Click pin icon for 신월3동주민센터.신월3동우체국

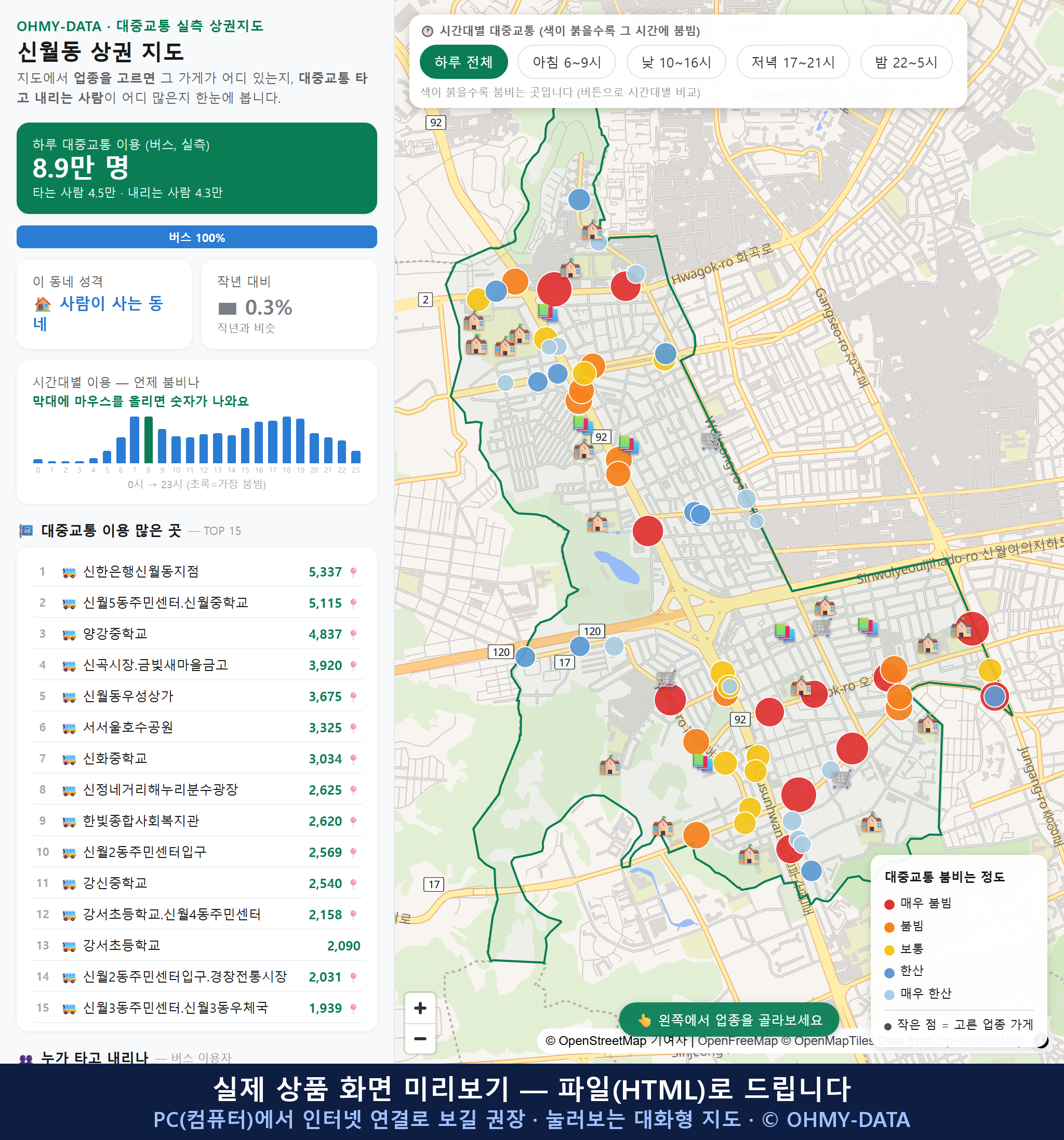[353, 1008]
